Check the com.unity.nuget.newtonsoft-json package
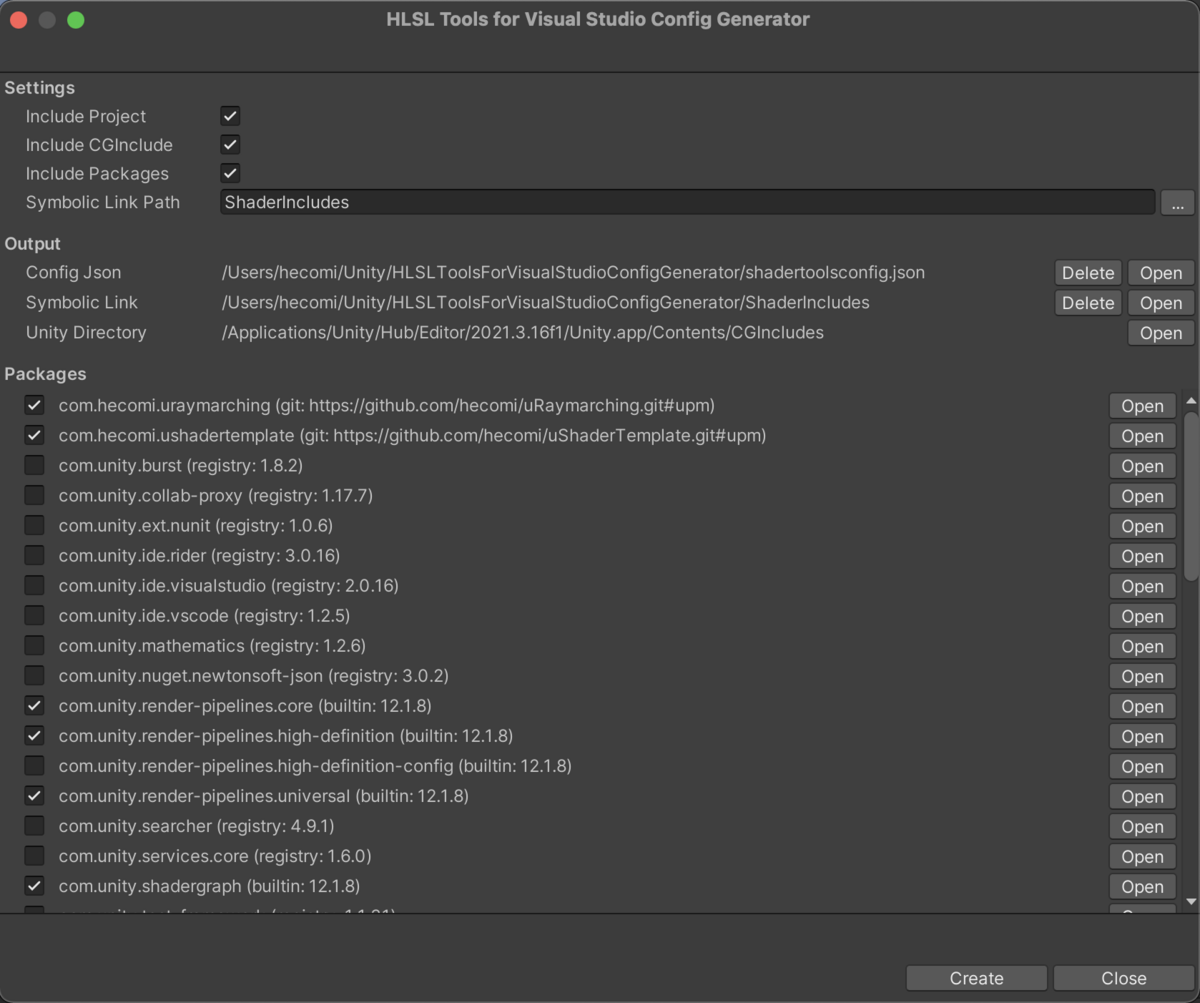Screen dimensions: 1200x1003 pyautogui.click(x=35, y=675)
